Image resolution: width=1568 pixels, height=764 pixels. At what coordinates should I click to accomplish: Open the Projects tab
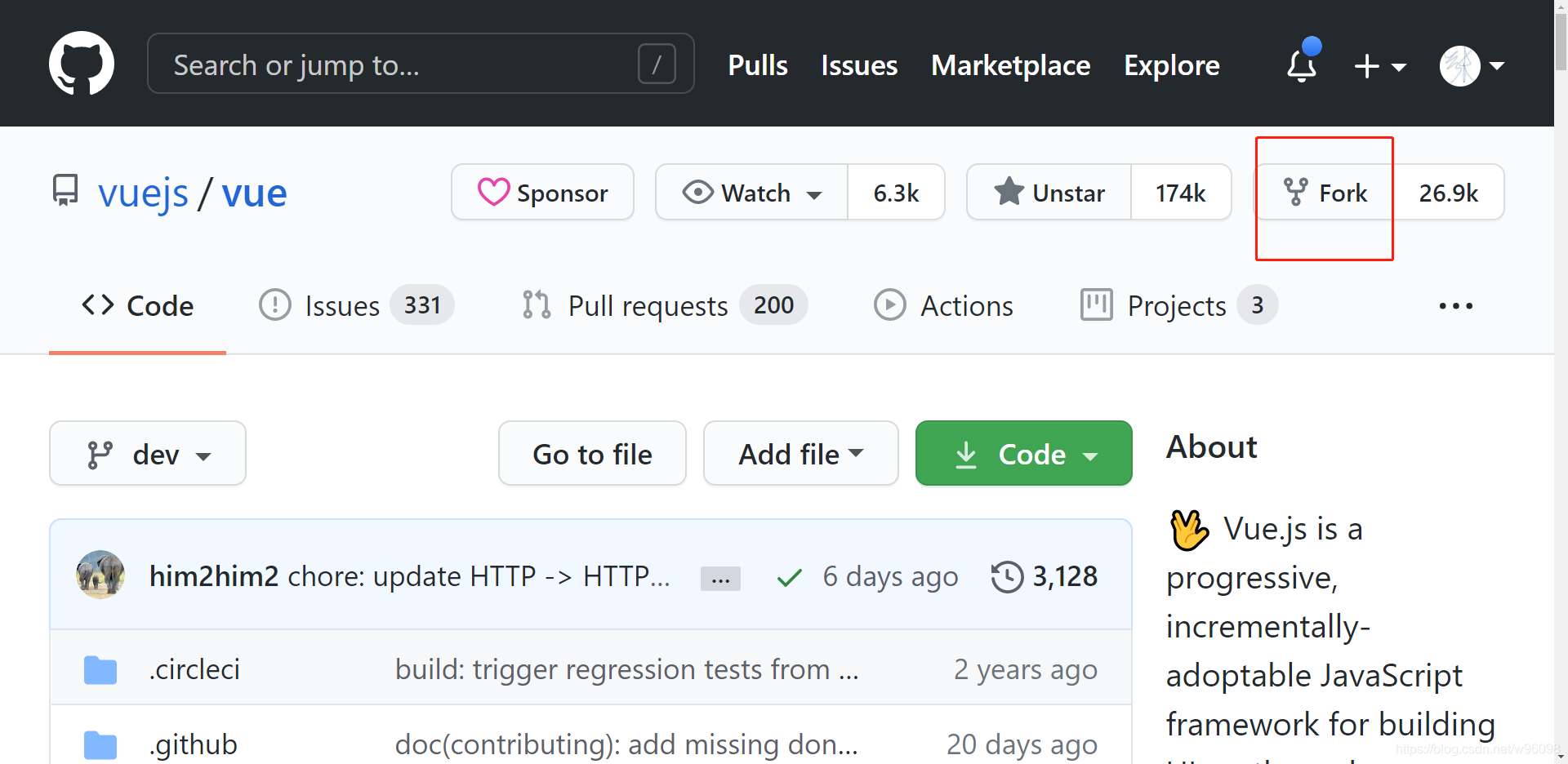(1178, 306)
